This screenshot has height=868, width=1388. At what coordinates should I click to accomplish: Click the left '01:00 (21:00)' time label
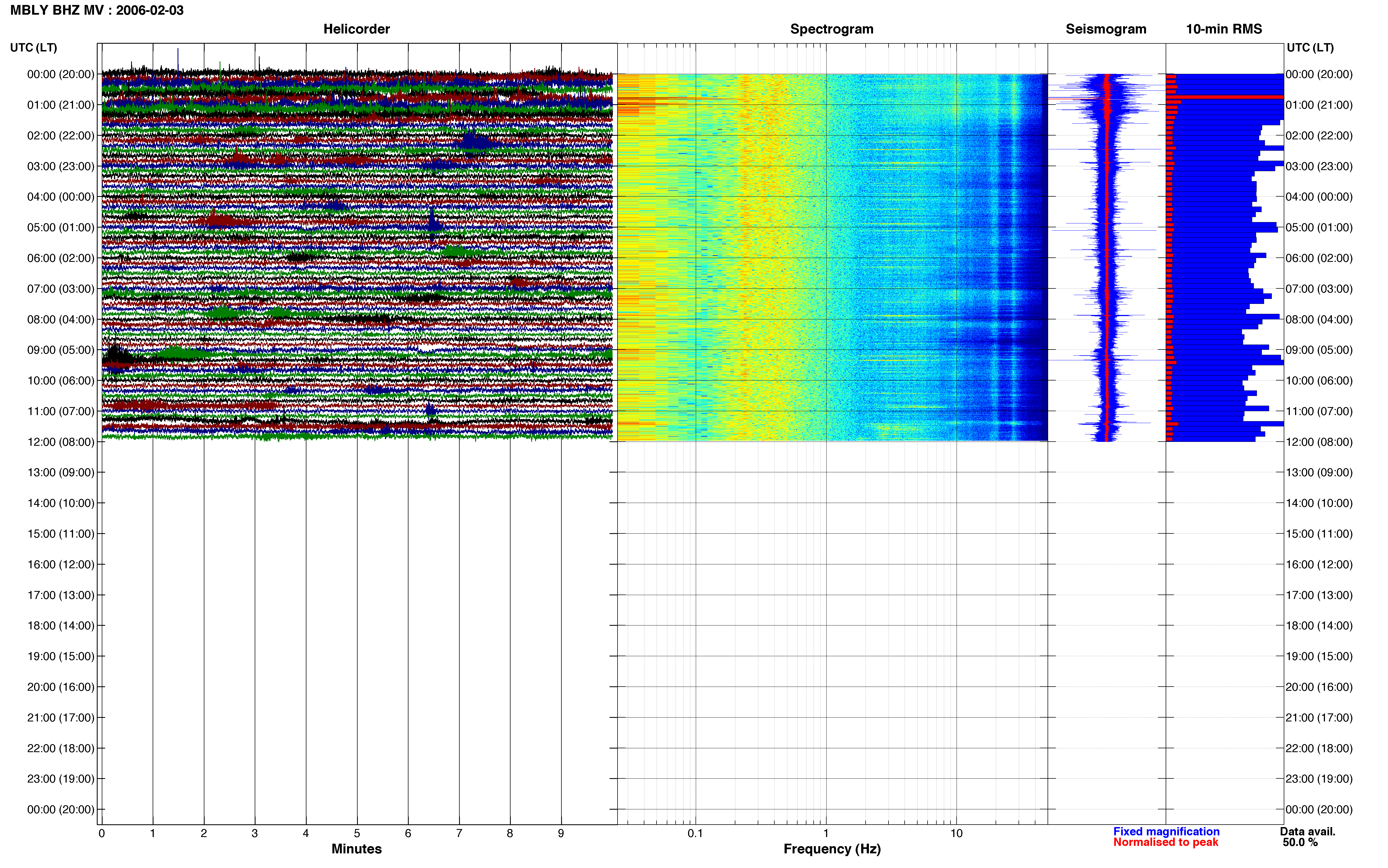pyautogui.click(x=61, y=105)
